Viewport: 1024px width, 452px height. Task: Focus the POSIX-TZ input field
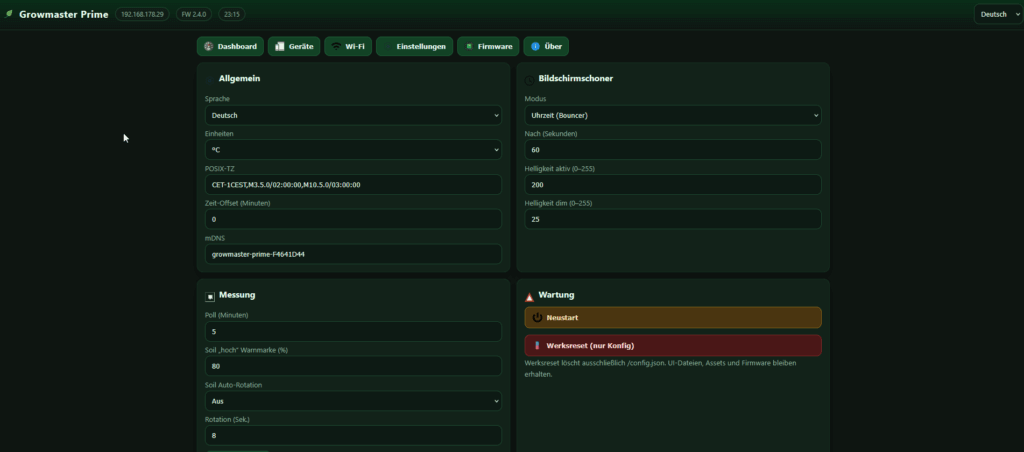(353, 184)
